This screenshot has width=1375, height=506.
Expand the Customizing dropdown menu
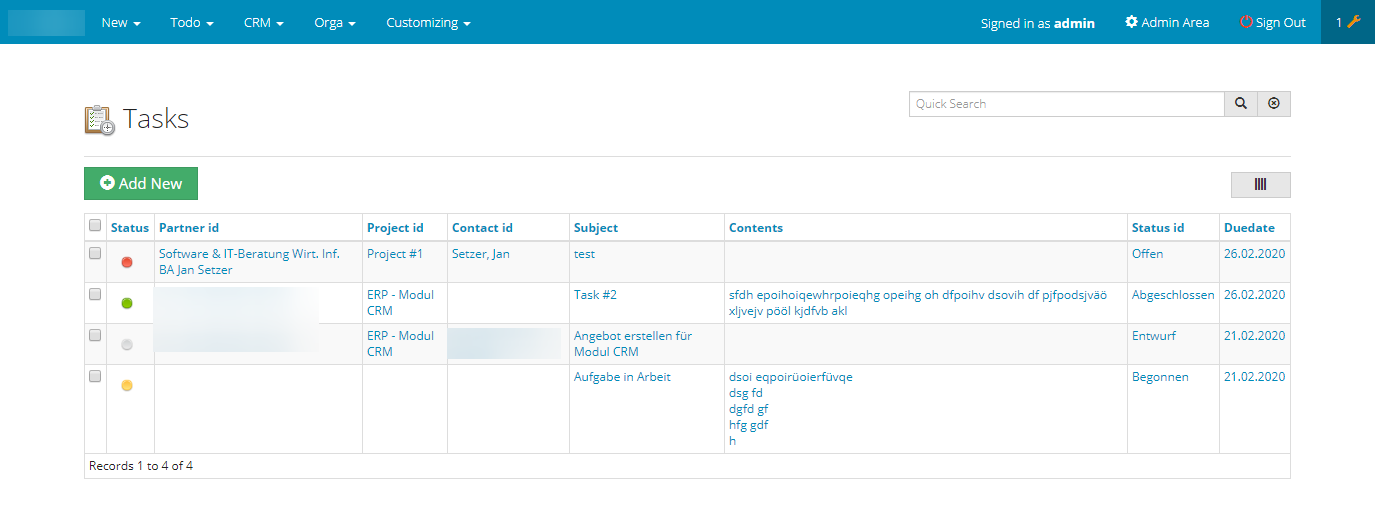click(x=428, y=22)
